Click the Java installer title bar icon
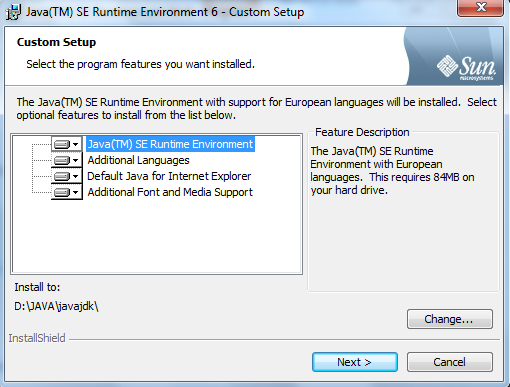This screenshot has height=387, width=510. click(x=13, y=12)
